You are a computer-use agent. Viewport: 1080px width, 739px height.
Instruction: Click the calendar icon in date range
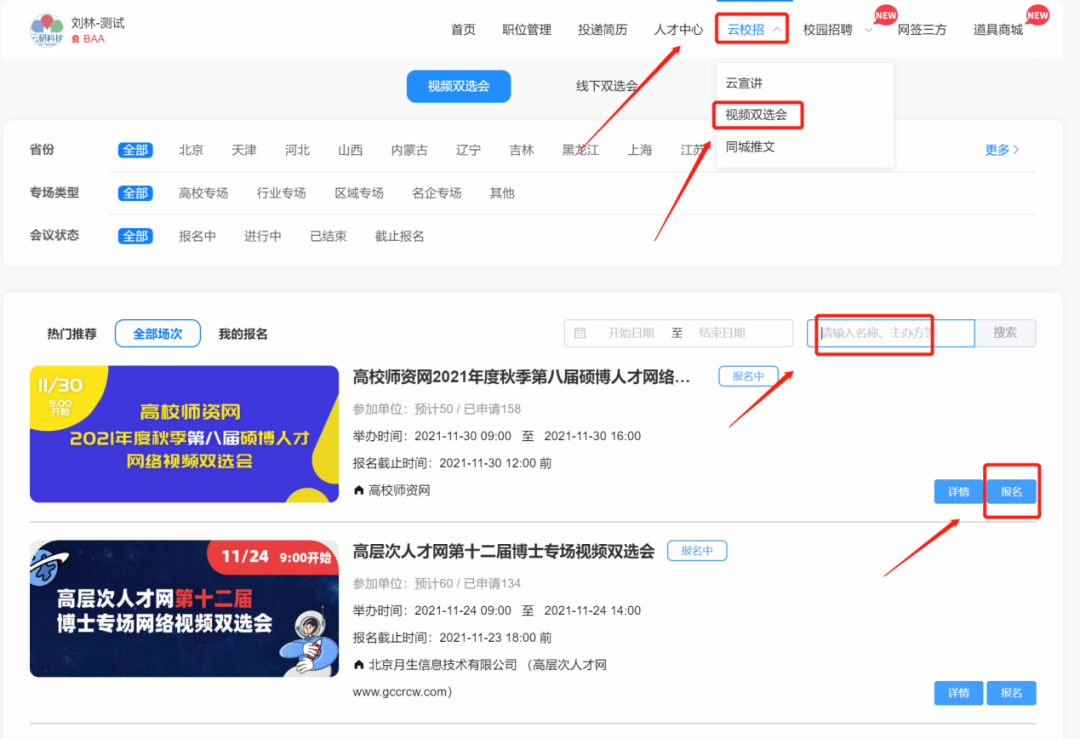coord(580,333)
